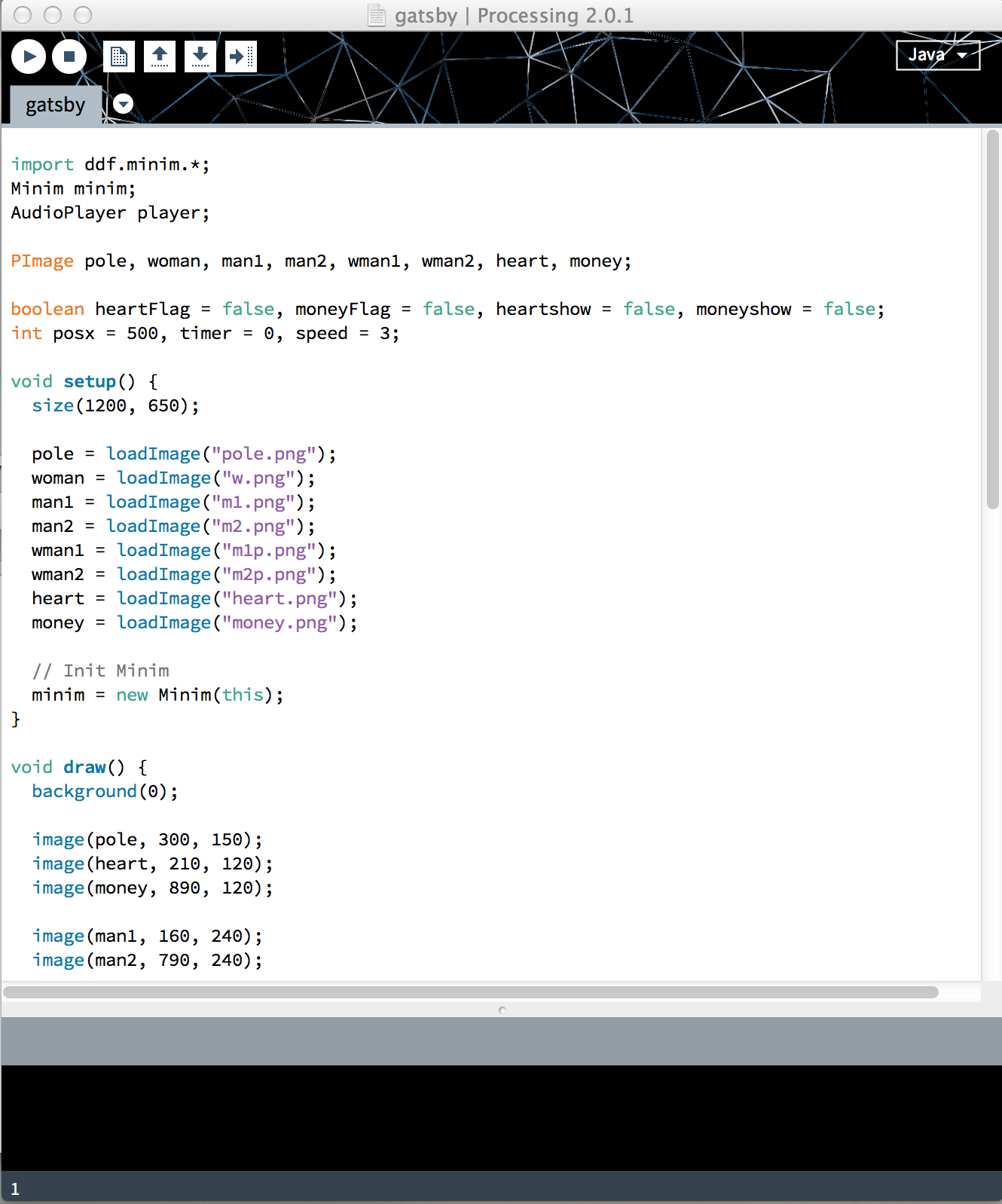The image size is (1002, 1204).
Task: Click the '// Init Minim' comment
Action: point(100,671)
